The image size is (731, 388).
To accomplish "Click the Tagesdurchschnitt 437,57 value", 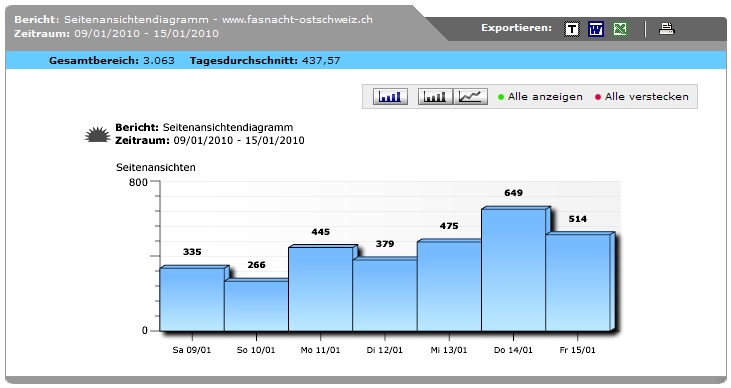I will tap(265, 61).
